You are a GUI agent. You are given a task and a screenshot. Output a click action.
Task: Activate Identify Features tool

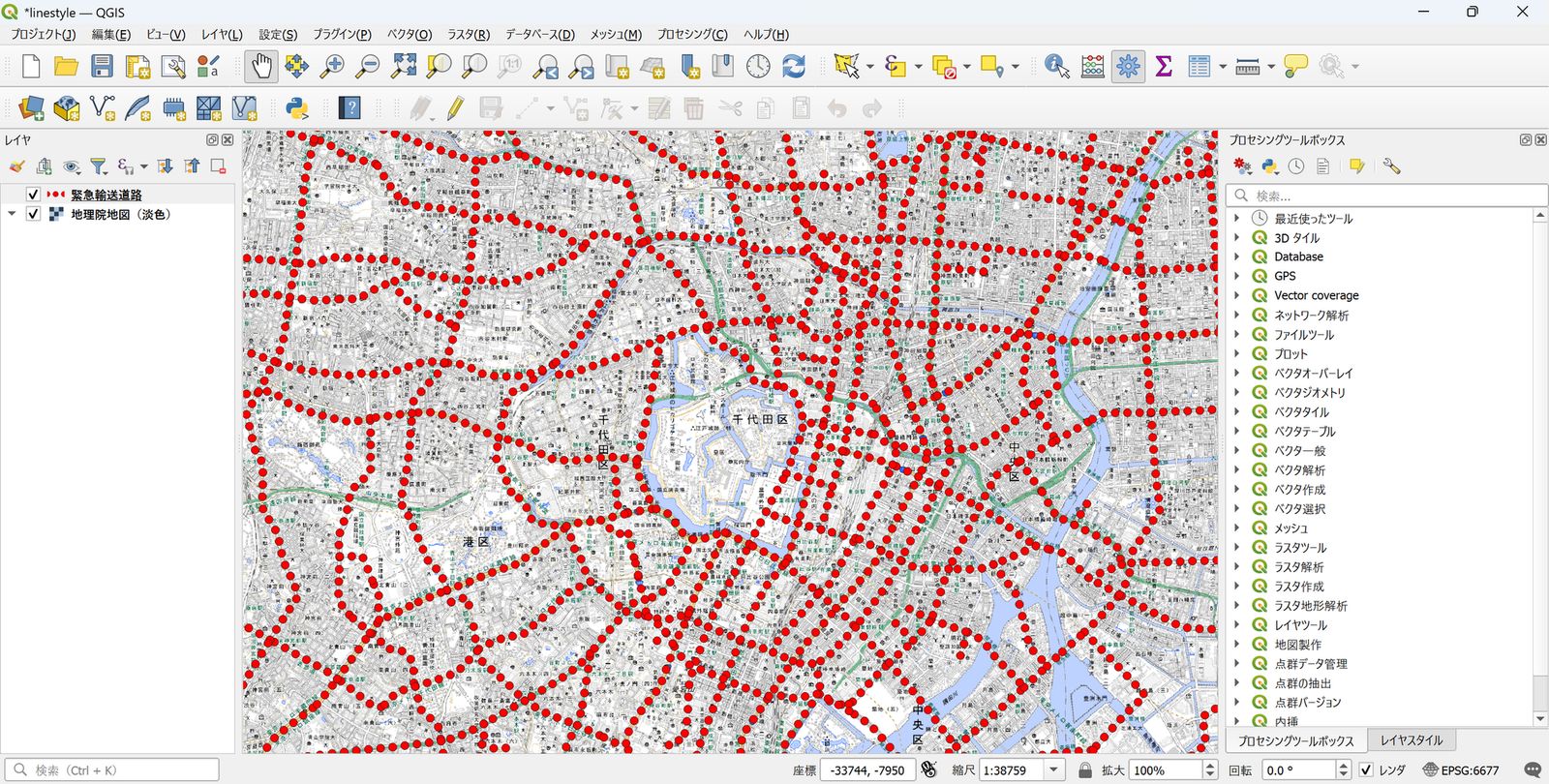click(x=1057, y=66)
